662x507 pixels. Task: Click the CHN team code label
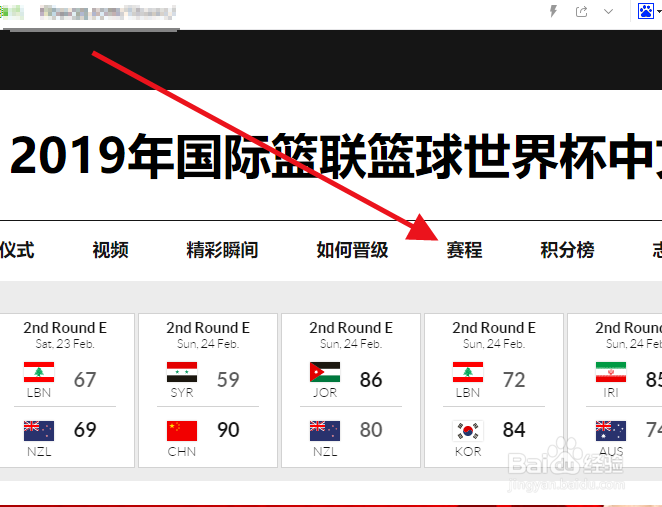coord(182,452)
